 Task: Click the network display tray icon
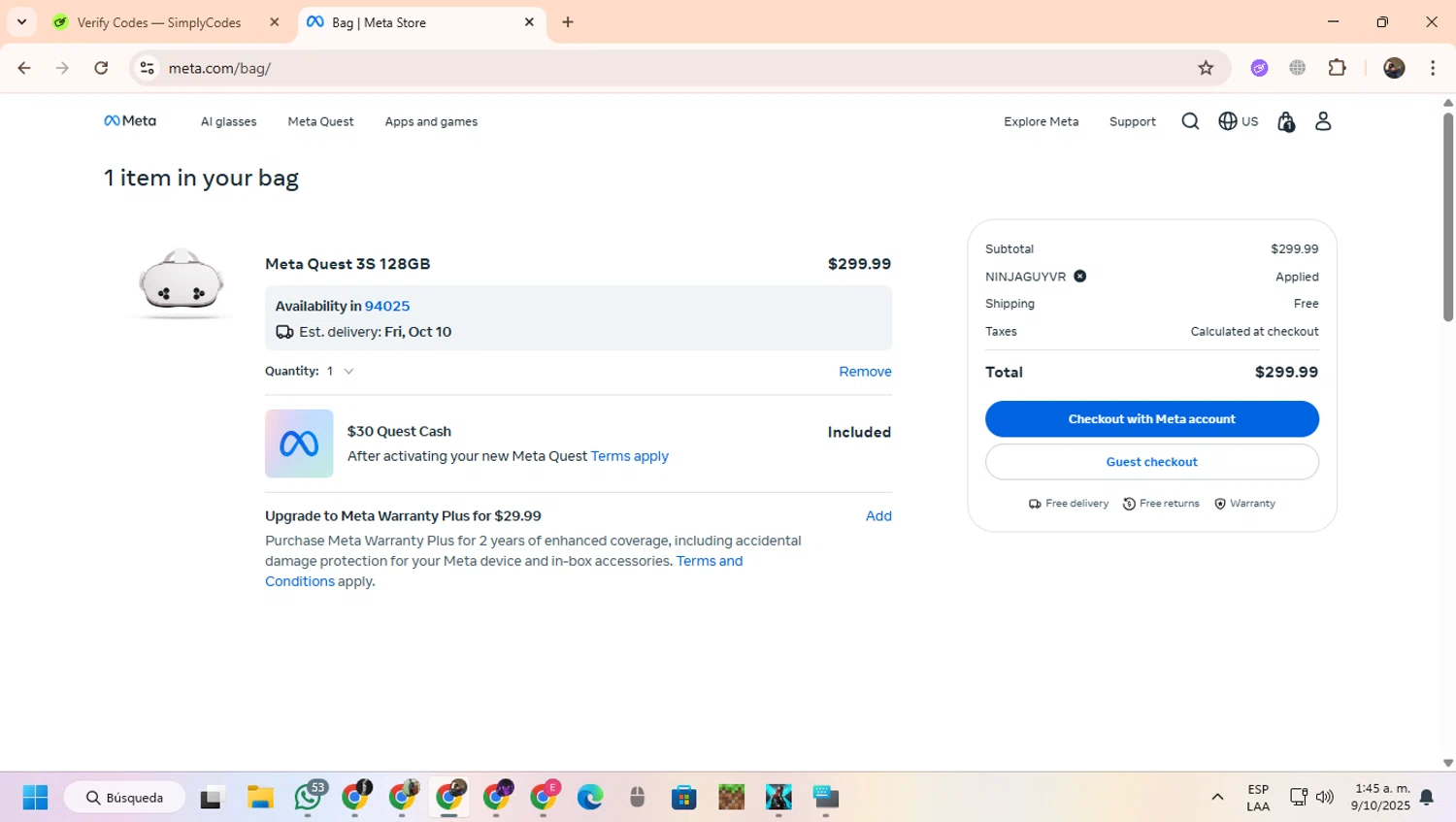point(1299,798)
